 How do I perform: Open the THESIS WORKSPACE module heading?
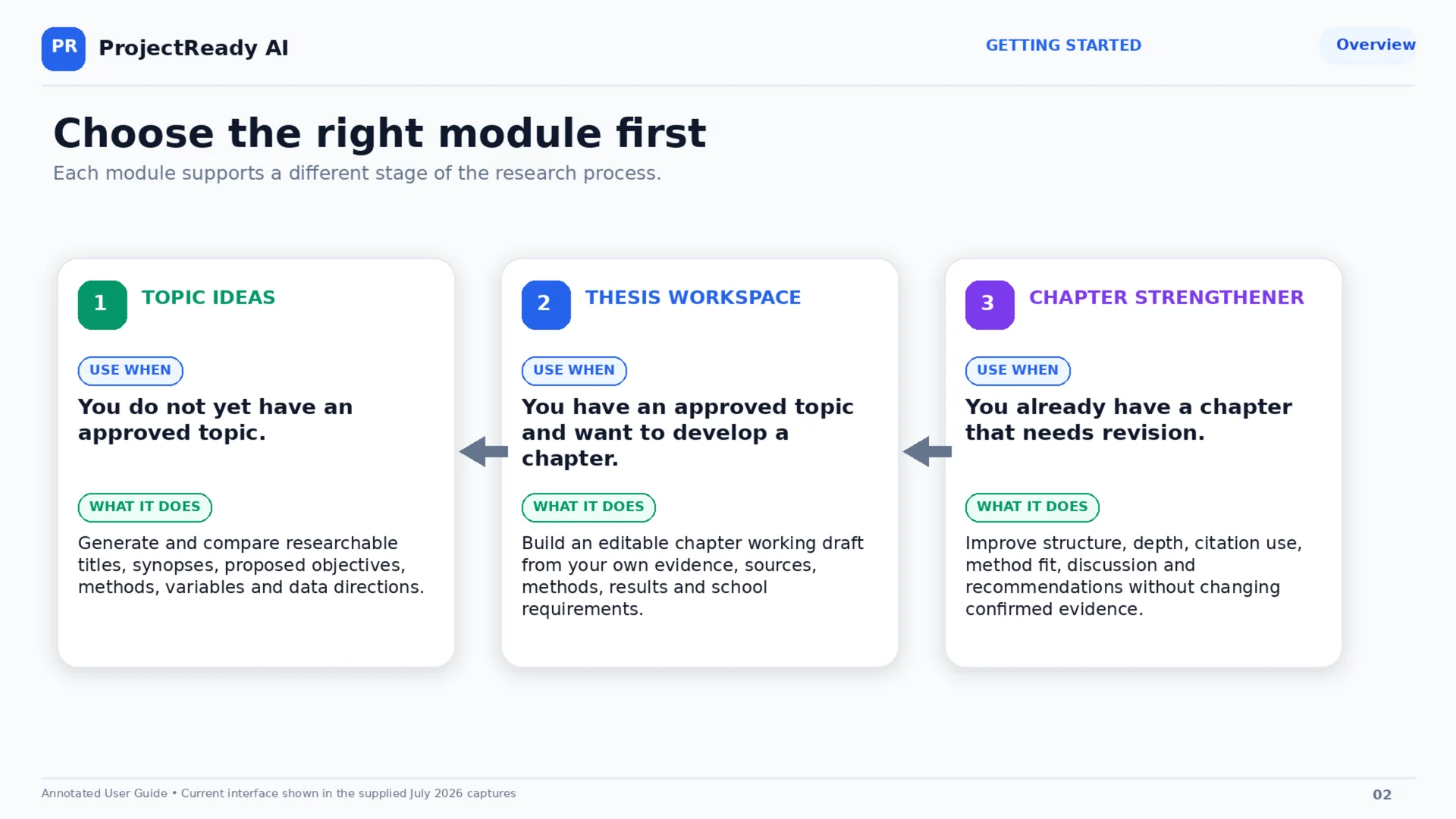(693, 297)
